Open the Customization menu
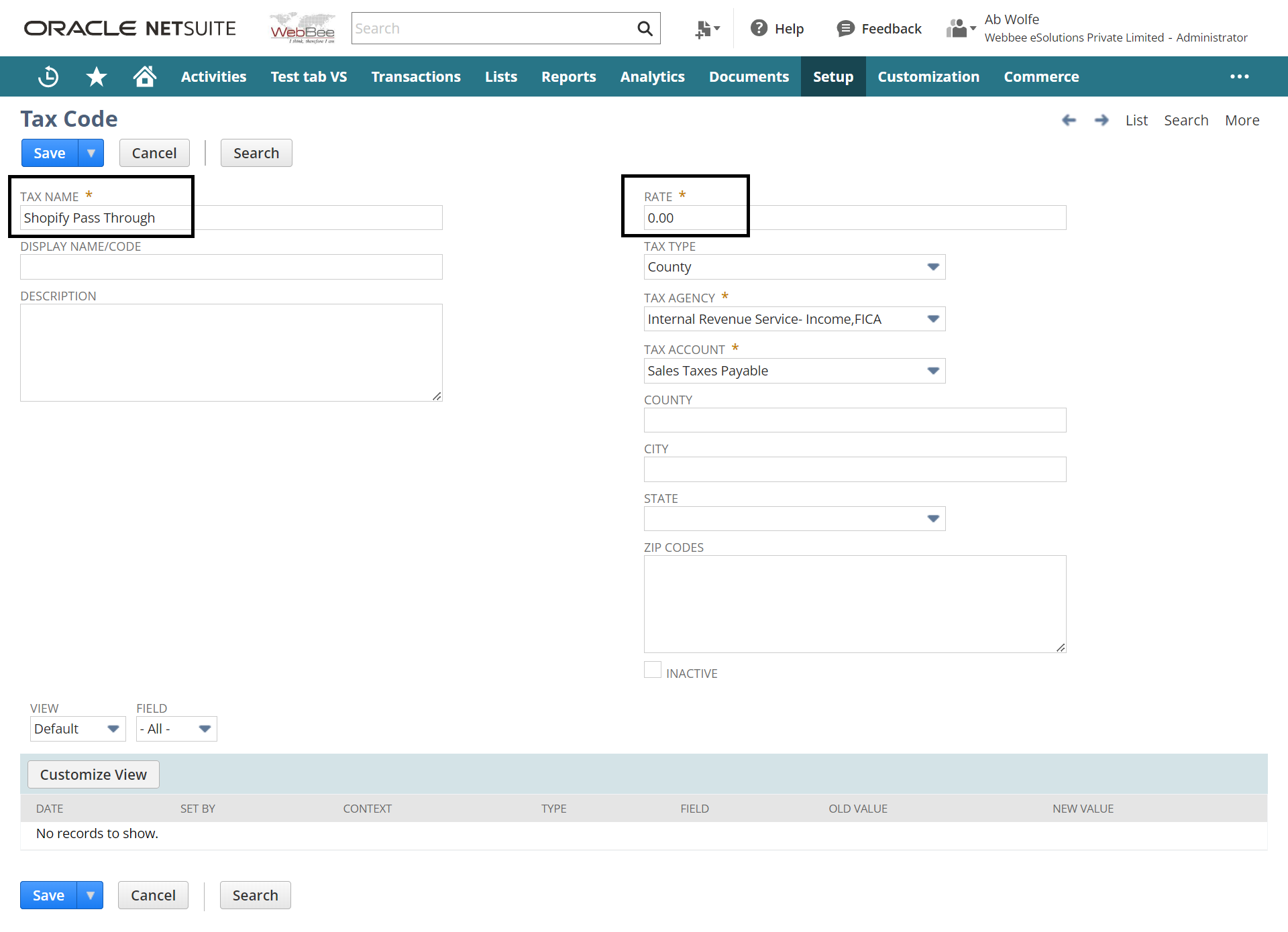1288x932 pixels. [x=928, y=76]
